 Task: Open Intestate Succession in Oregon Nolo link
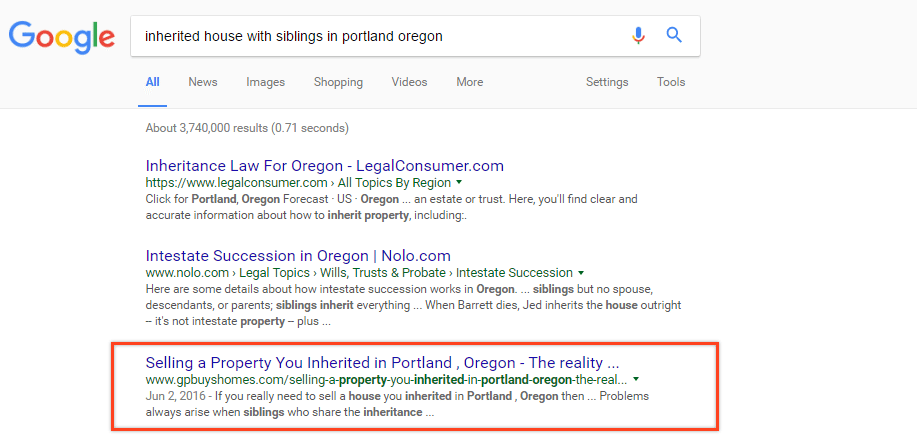[x=298, y=255]
